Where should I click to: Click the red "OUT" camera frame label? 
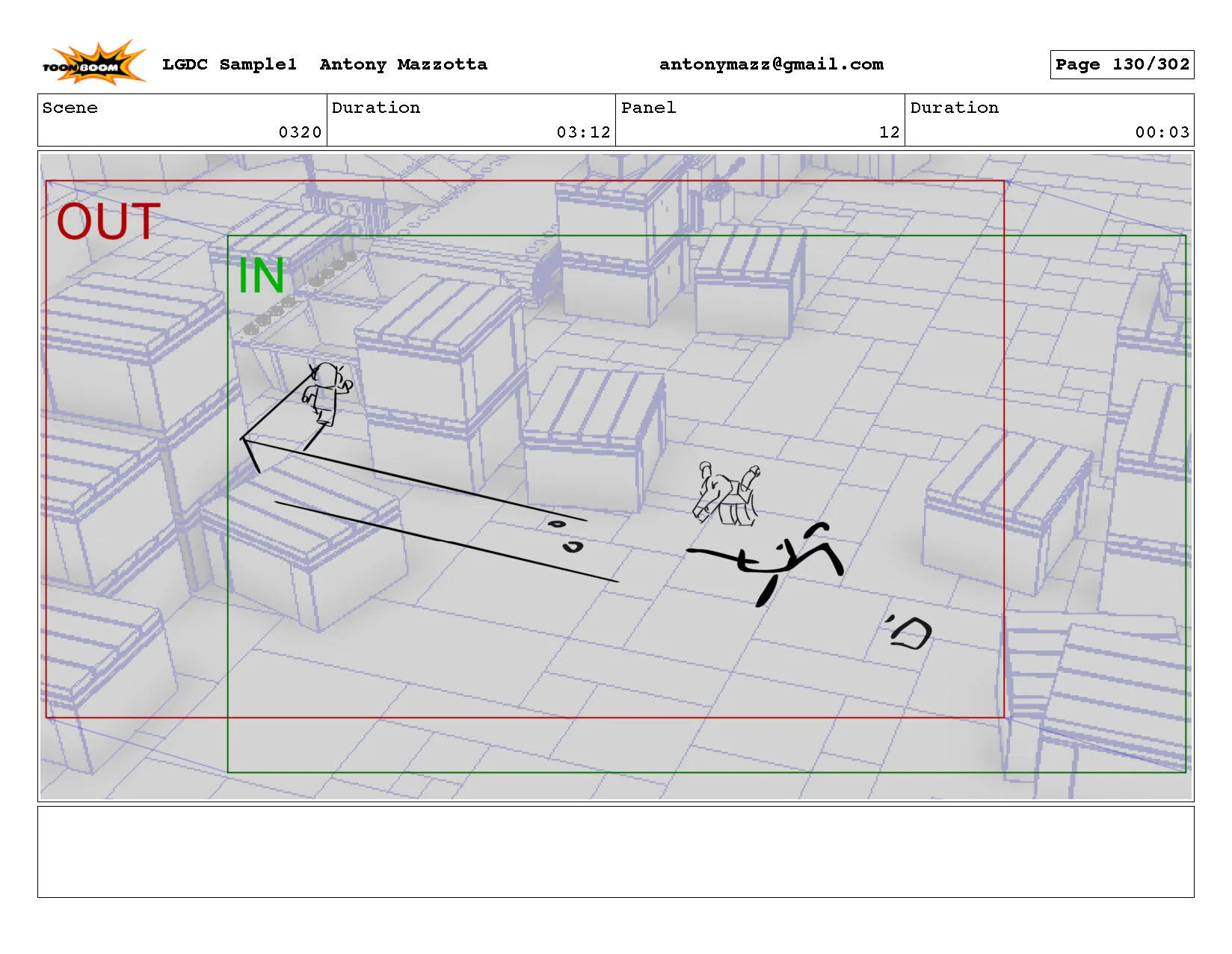(x=108, y=221)
